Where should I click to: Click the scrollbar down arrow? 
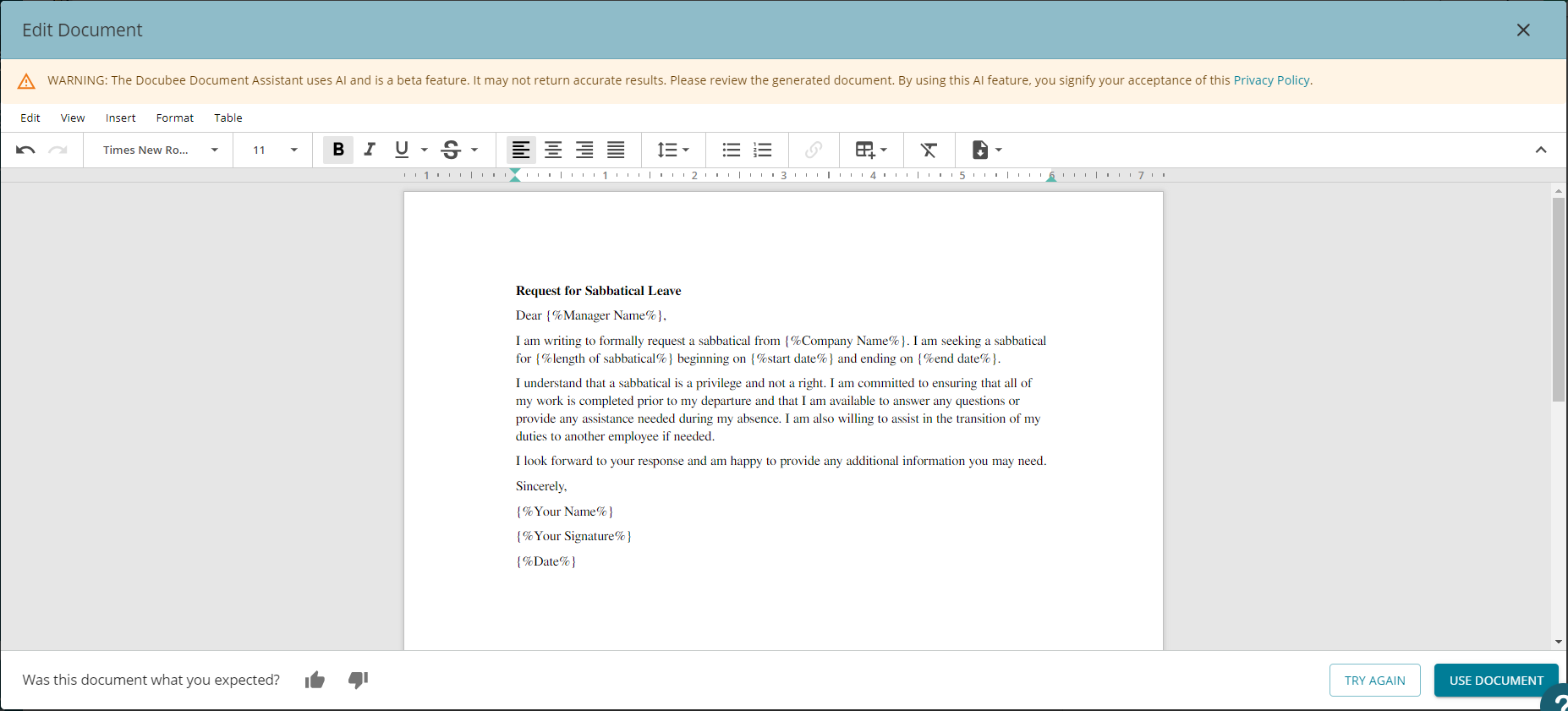[x=1558, y=643]
